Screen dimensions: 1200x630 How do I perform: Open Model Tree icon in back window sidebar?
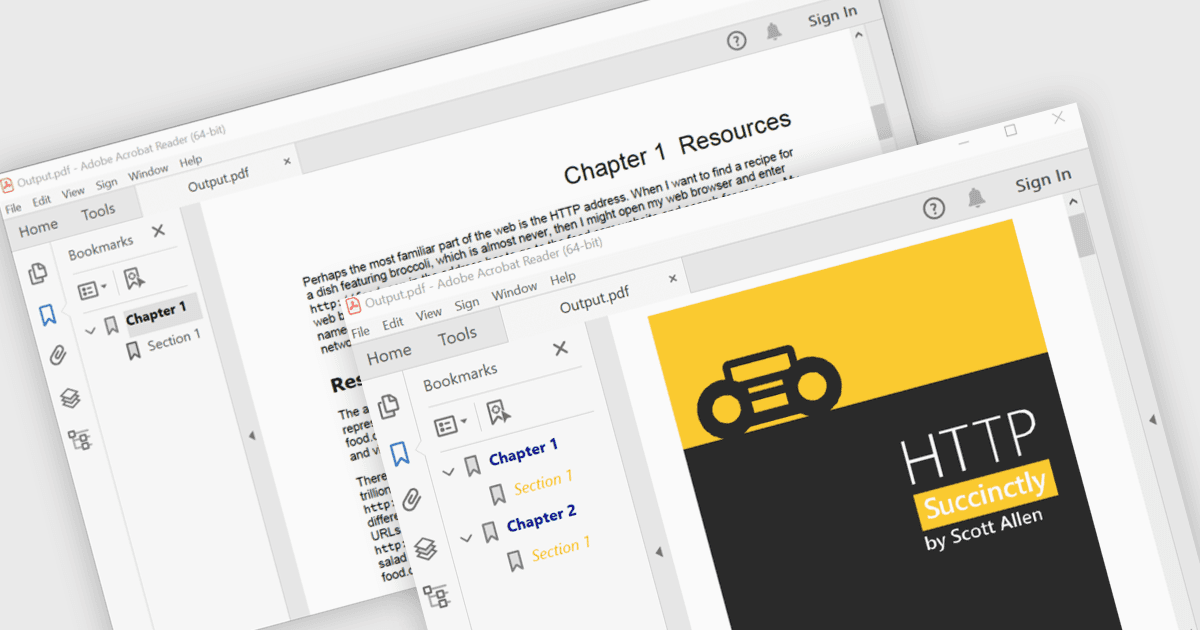click(x=79, y=439)
